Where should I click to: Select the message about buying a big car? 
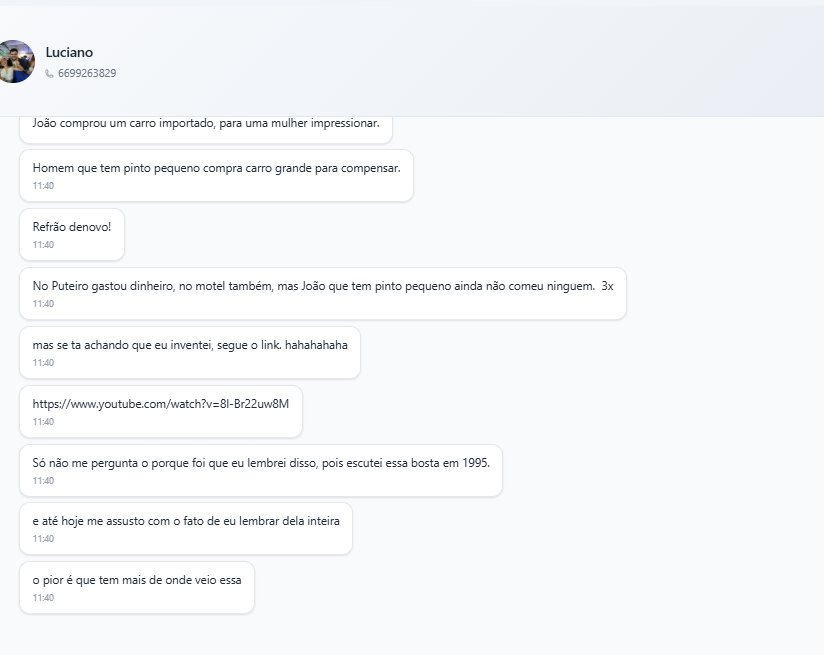click(216, 168)
